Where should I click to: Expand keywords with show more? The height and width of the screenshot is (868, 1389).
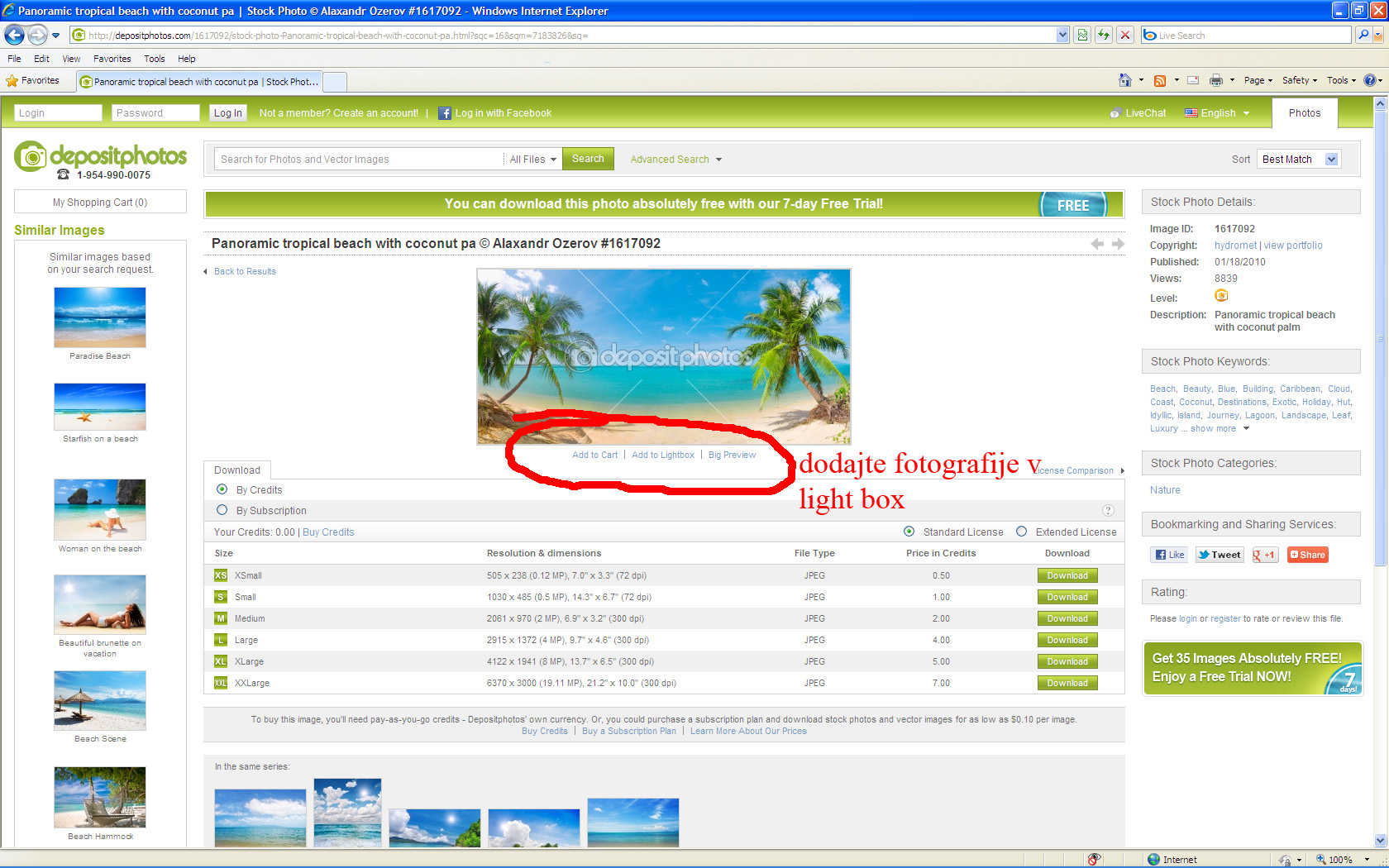[x=1220, y=429]
